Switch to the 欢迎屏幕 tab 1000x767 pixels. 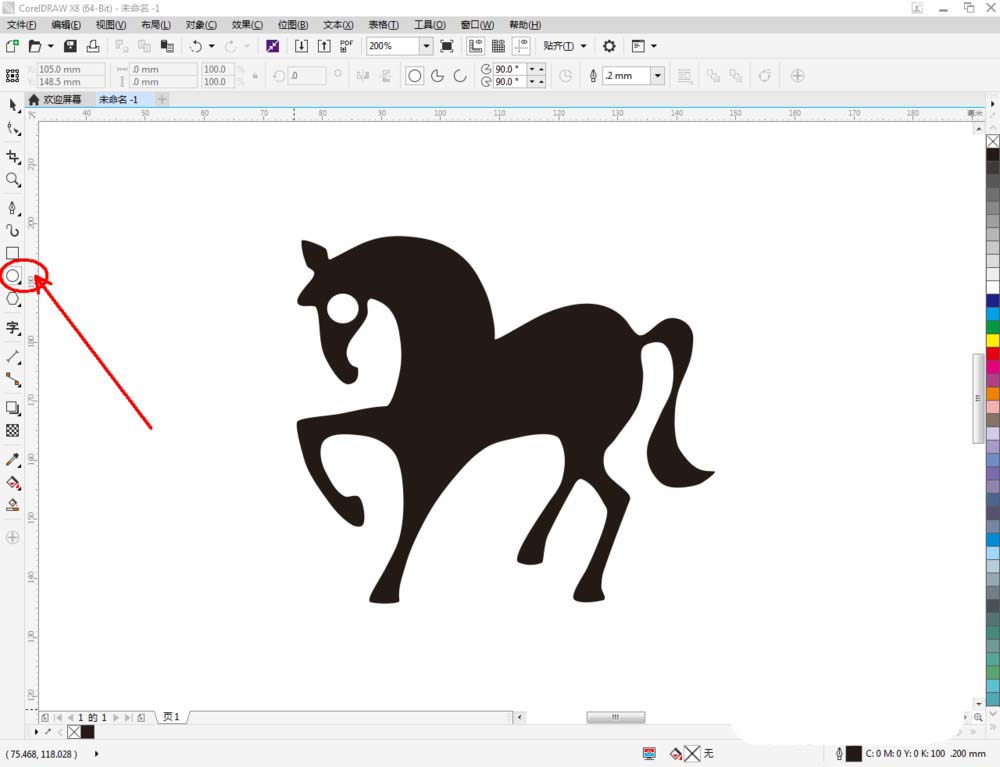tap(55, 99)
